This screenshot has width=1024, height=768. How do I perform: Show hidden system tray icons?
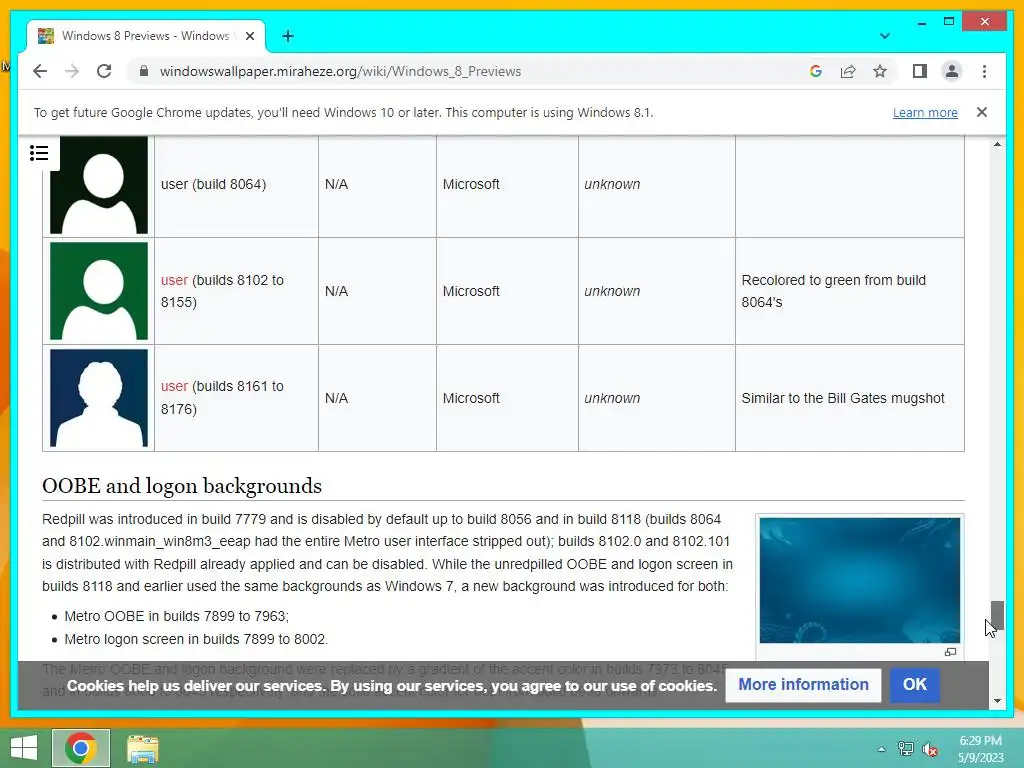pyautogui.click(x=882, y=749)
